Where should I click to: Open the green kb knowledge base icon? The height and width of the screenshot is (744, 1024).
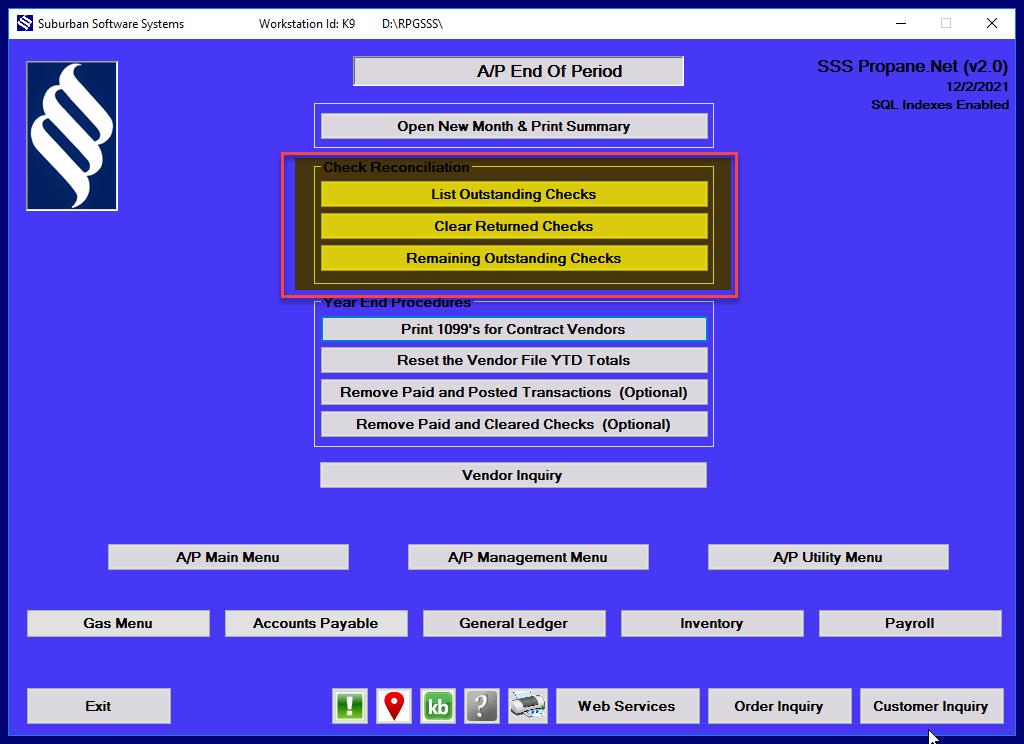[x=438, y=705]
